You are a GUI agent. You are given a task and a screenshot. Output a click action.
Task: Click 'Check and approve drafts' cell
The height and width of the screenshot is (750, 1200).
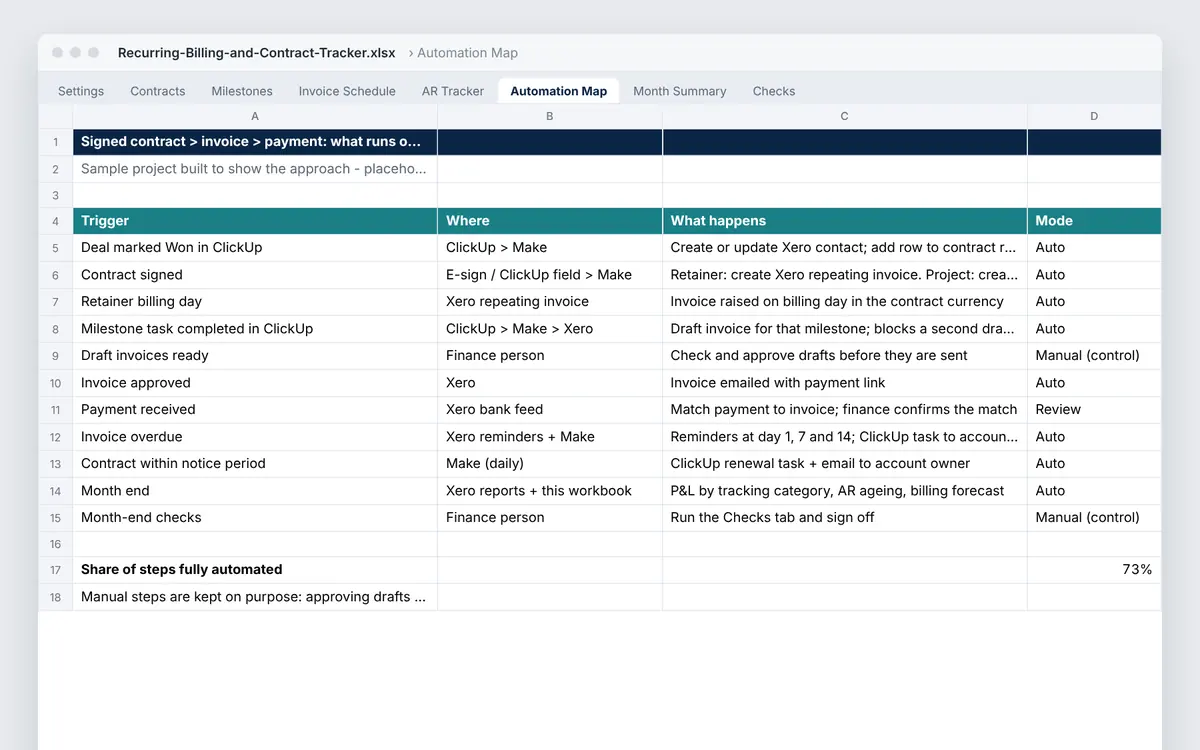pos(845,356)
